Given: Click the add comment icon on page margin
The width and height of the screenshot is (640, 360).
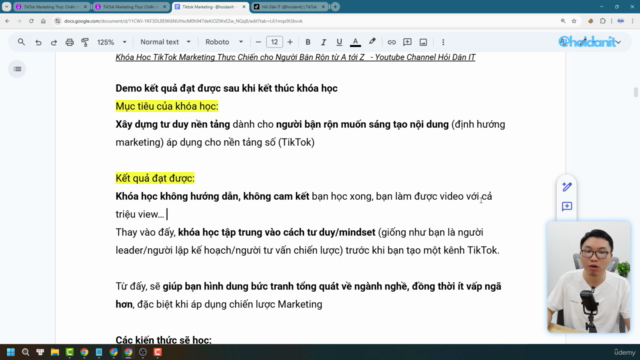Looking at the screenshot, I should pyautogui.click(x=567, y=207).
